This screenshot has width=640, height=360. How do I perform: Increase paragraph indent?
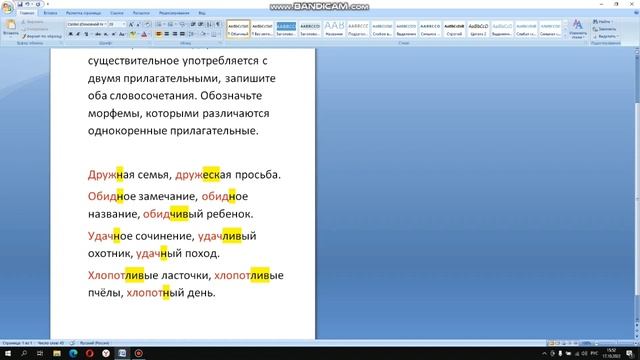[x=201, y=24]
